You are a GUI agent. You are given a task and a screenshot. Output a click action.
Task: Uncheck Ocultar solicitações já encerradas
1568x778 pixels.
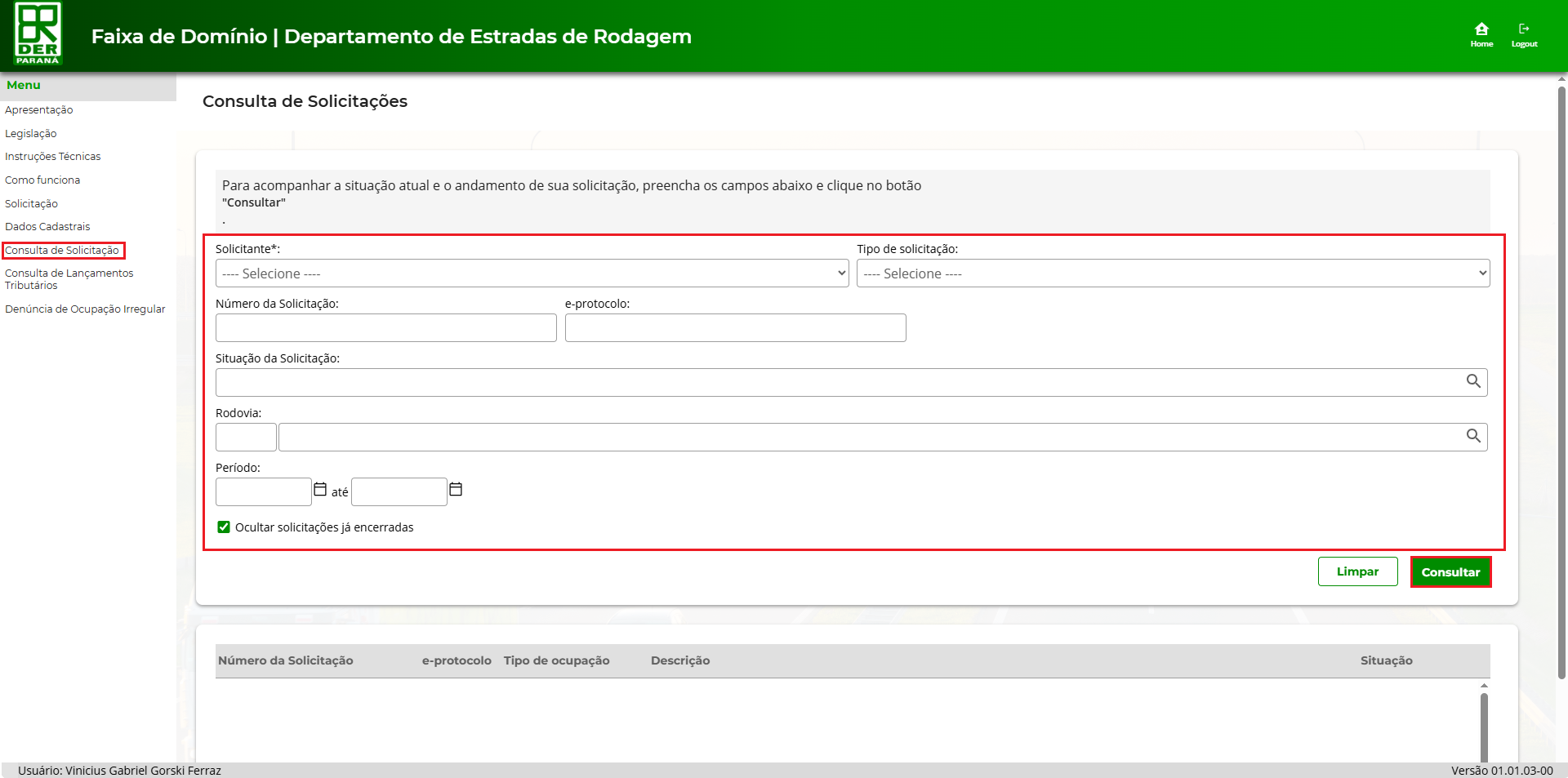pos(224,527)
